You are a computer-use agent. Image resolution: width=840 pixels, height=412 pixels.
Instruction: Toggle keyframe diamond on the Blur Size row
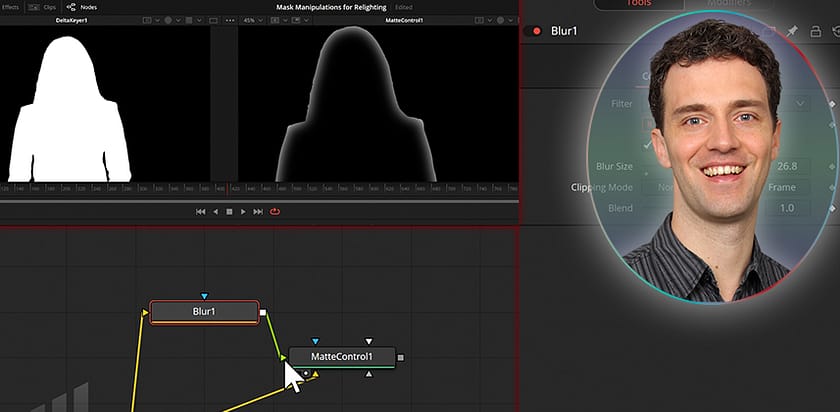pyautogui.click(x=832, y=167)
